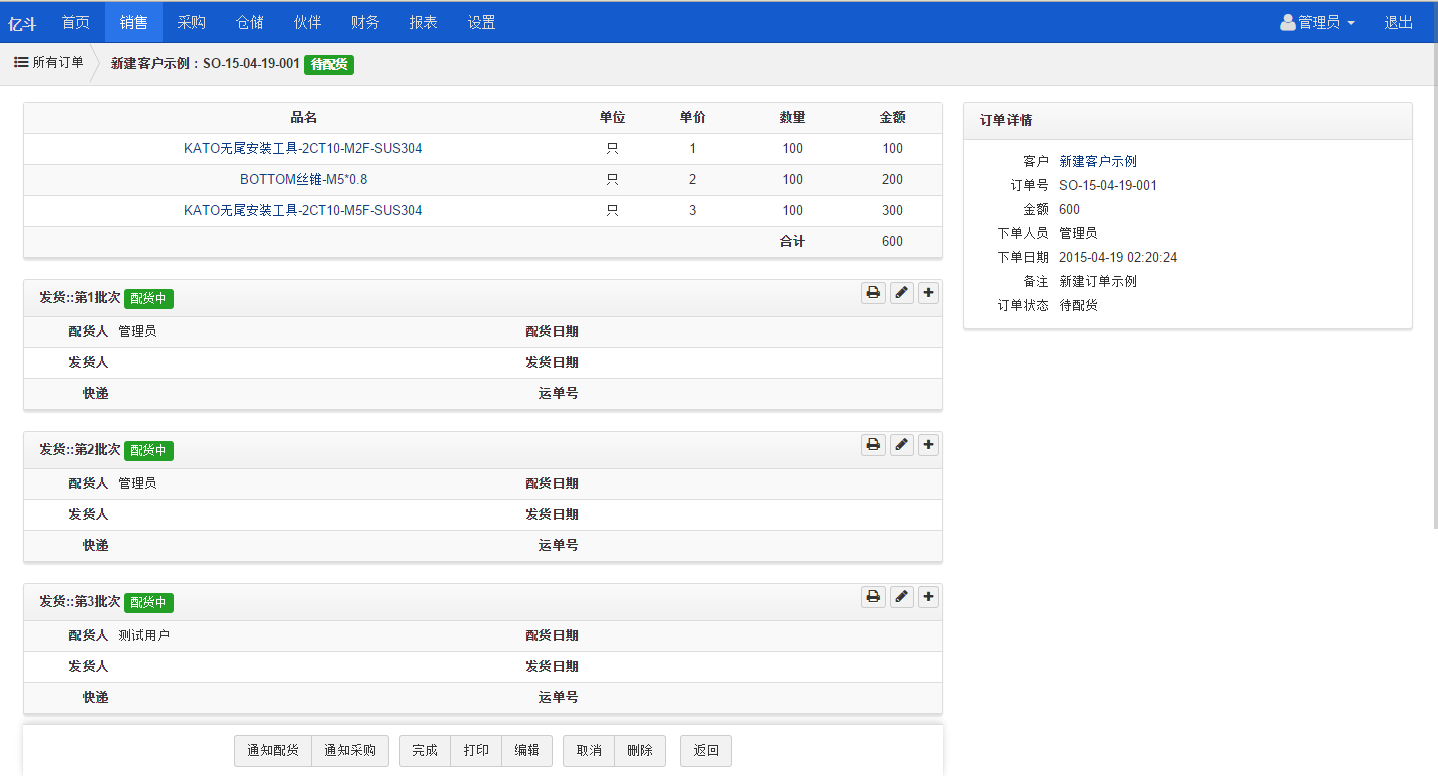Open the 采购 menu

click(192, 22)
